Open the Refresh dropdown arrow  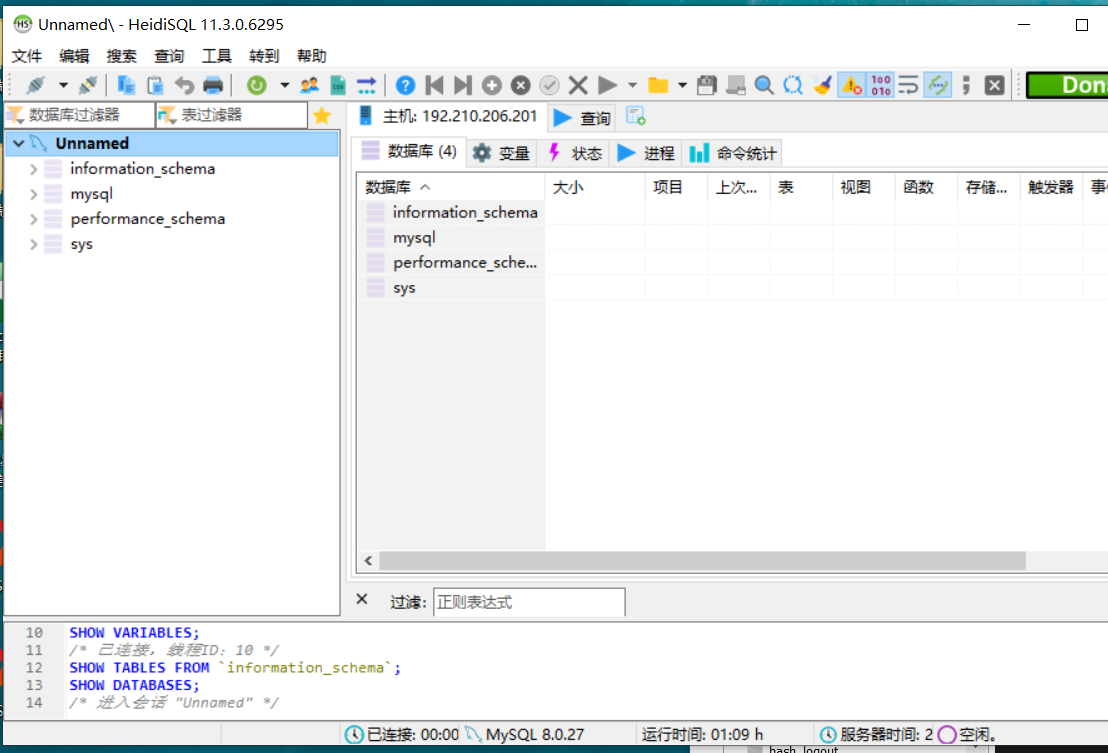pos(284,85)
